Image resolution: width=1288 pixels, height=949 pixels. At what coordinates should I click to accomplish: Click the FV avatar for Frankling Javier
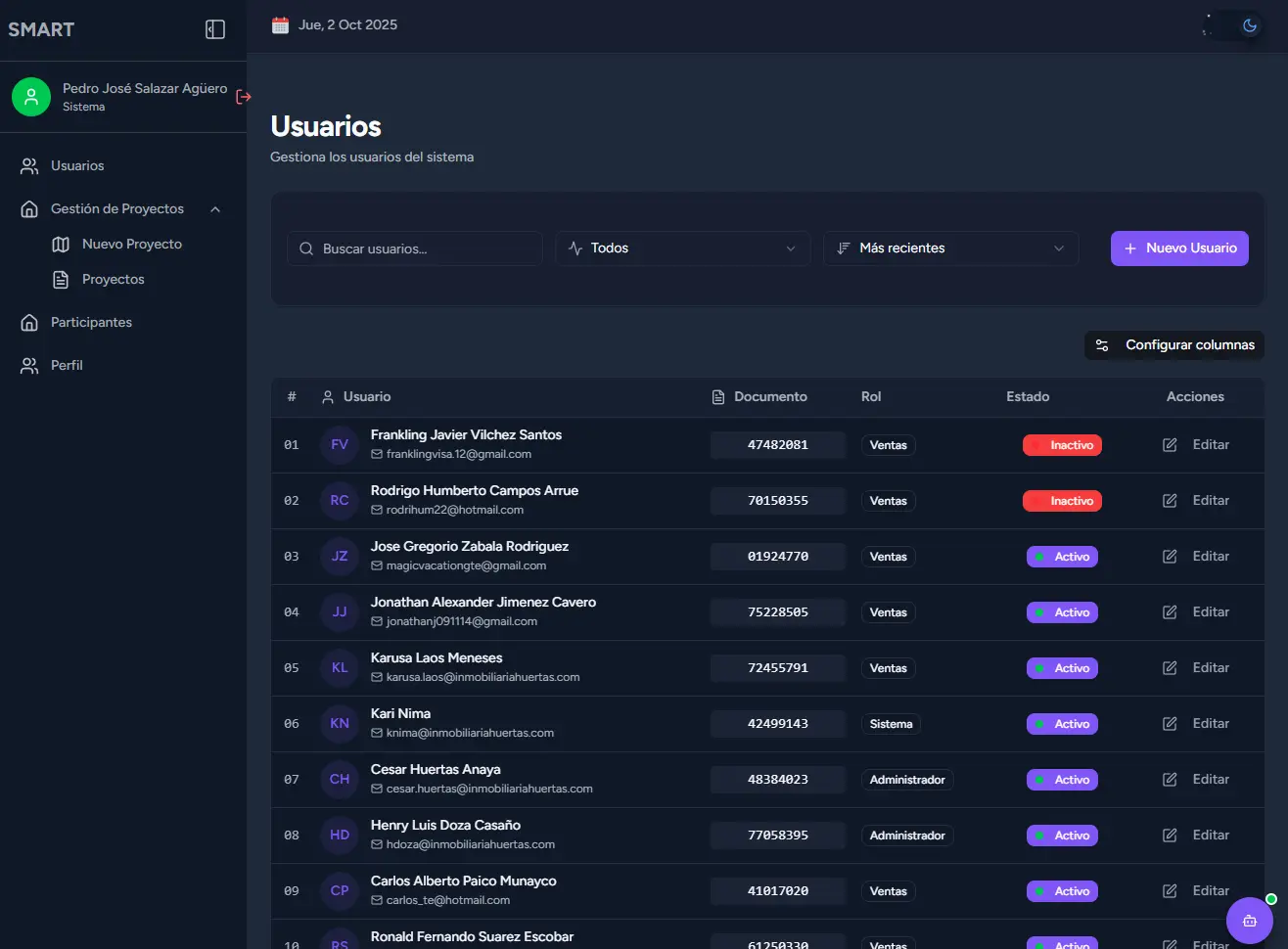coord(340,445)
